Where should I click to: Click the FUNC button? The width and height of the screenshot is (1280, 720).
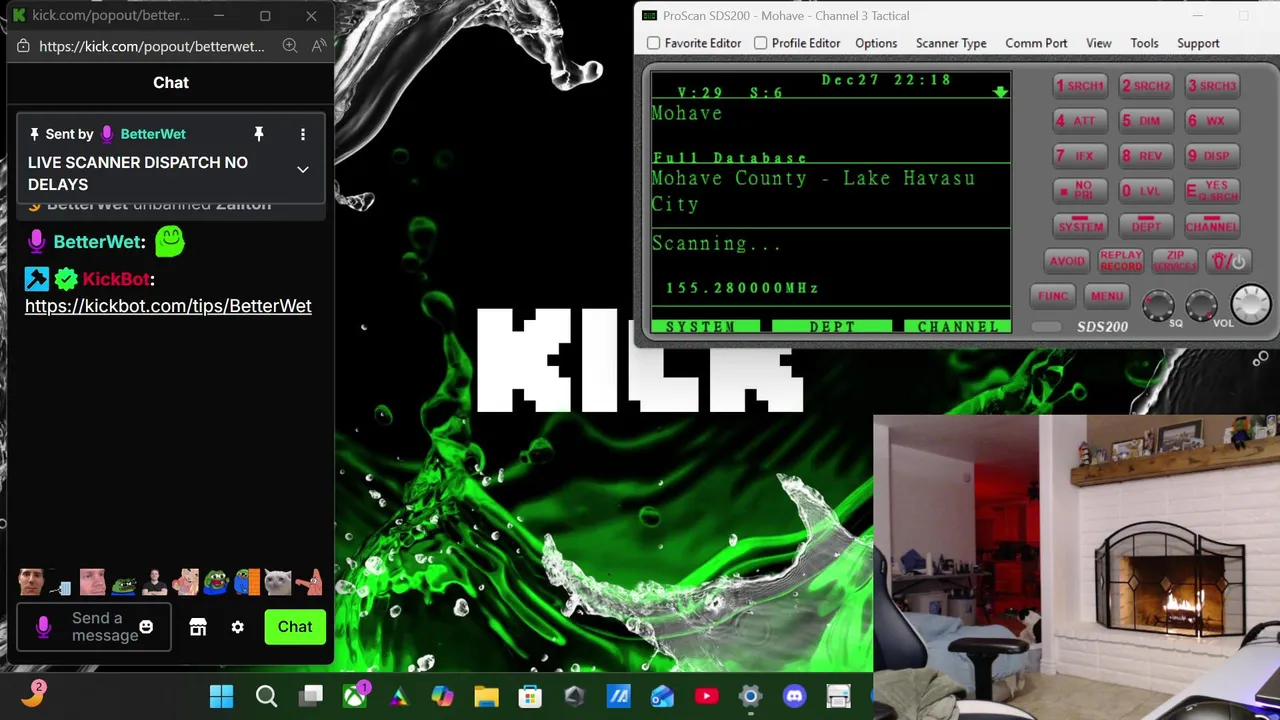pyautogui.click(x=1053, y=296)
